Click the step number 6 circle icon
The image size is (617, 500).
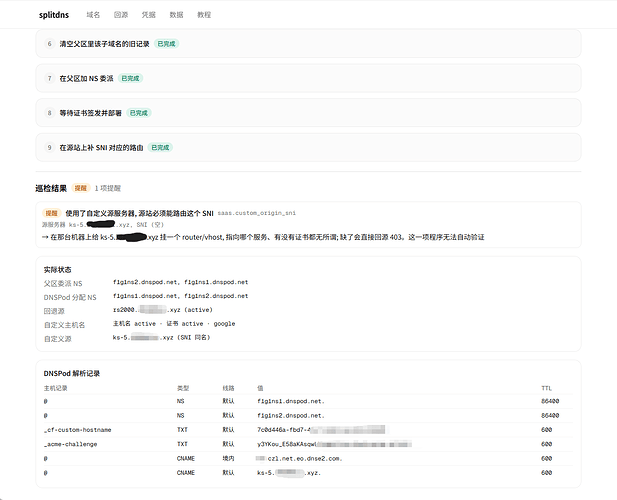[x=49, y=44]
